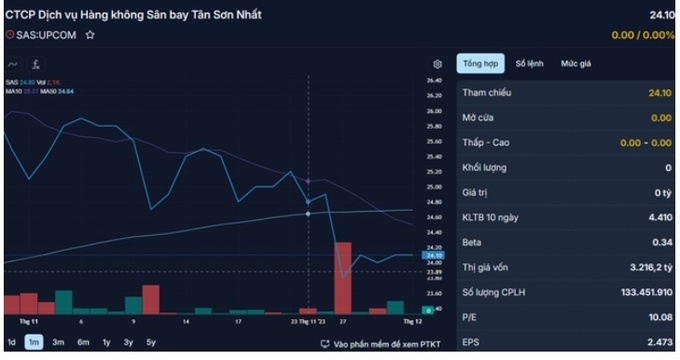The image size is (680, 360).
Task: Add SAS to favorites via star icon
Action: tap(90, 35)
